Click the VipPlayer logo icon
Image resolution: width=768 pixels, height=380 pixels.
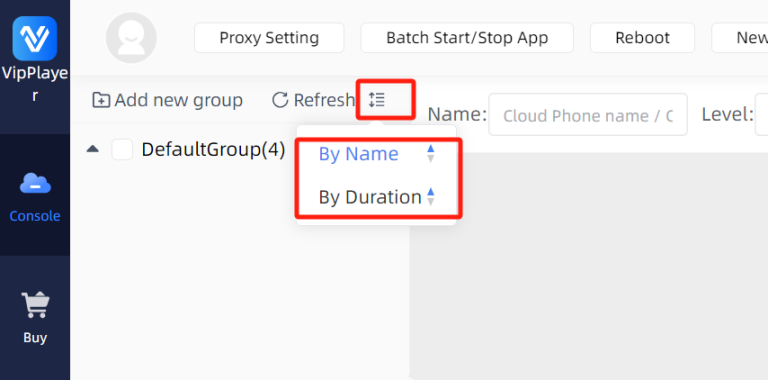click(35, 38)
